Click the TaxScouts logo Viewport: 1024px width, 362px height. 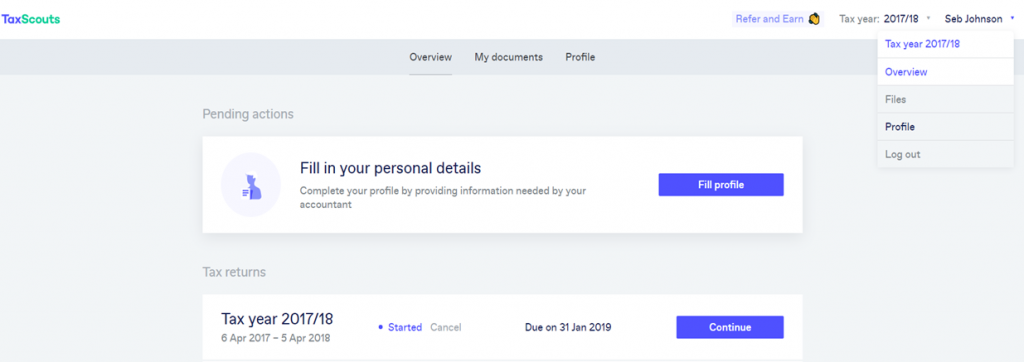coord(31,20)
